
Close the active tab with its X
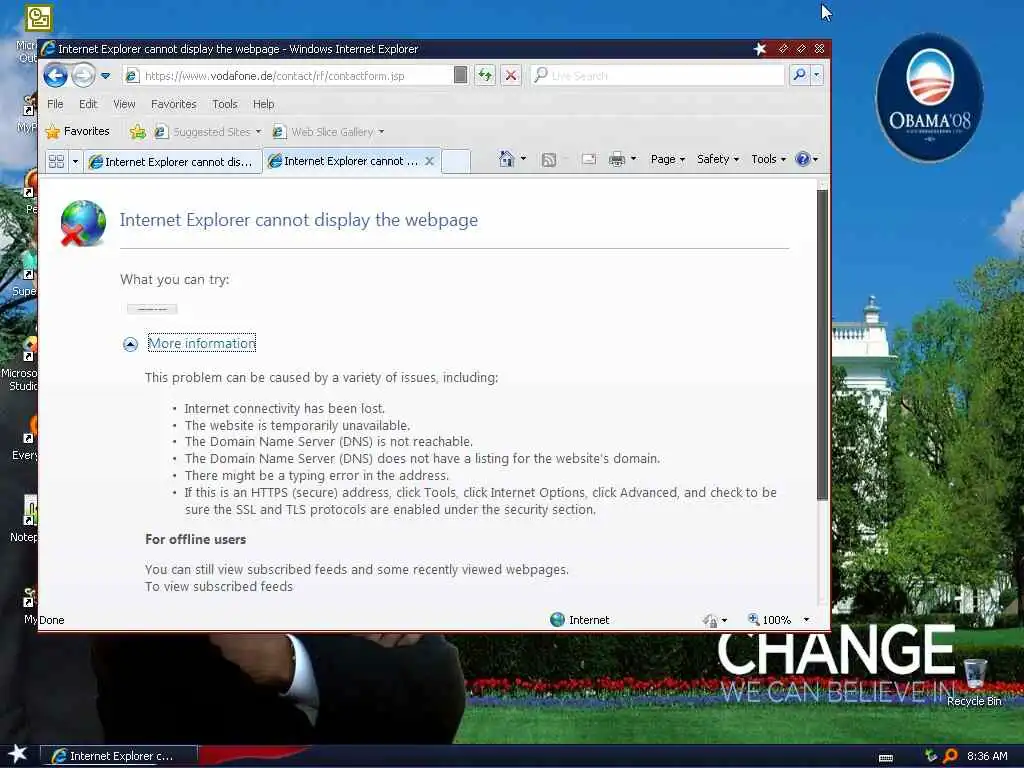point(430,161)
